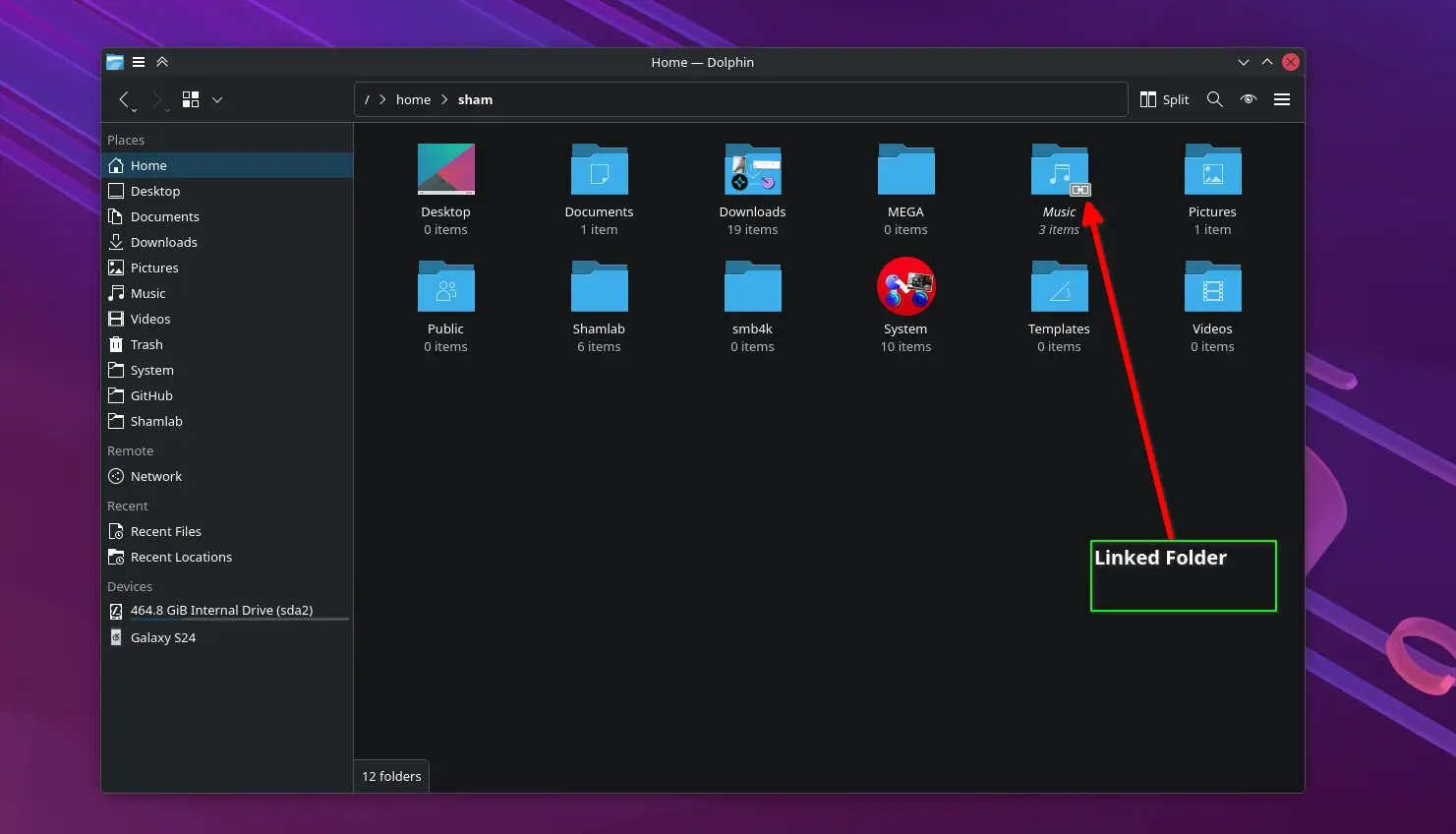Open the hamburger menu in the toolbar
1456x834 pixels.
point(1282,99)
